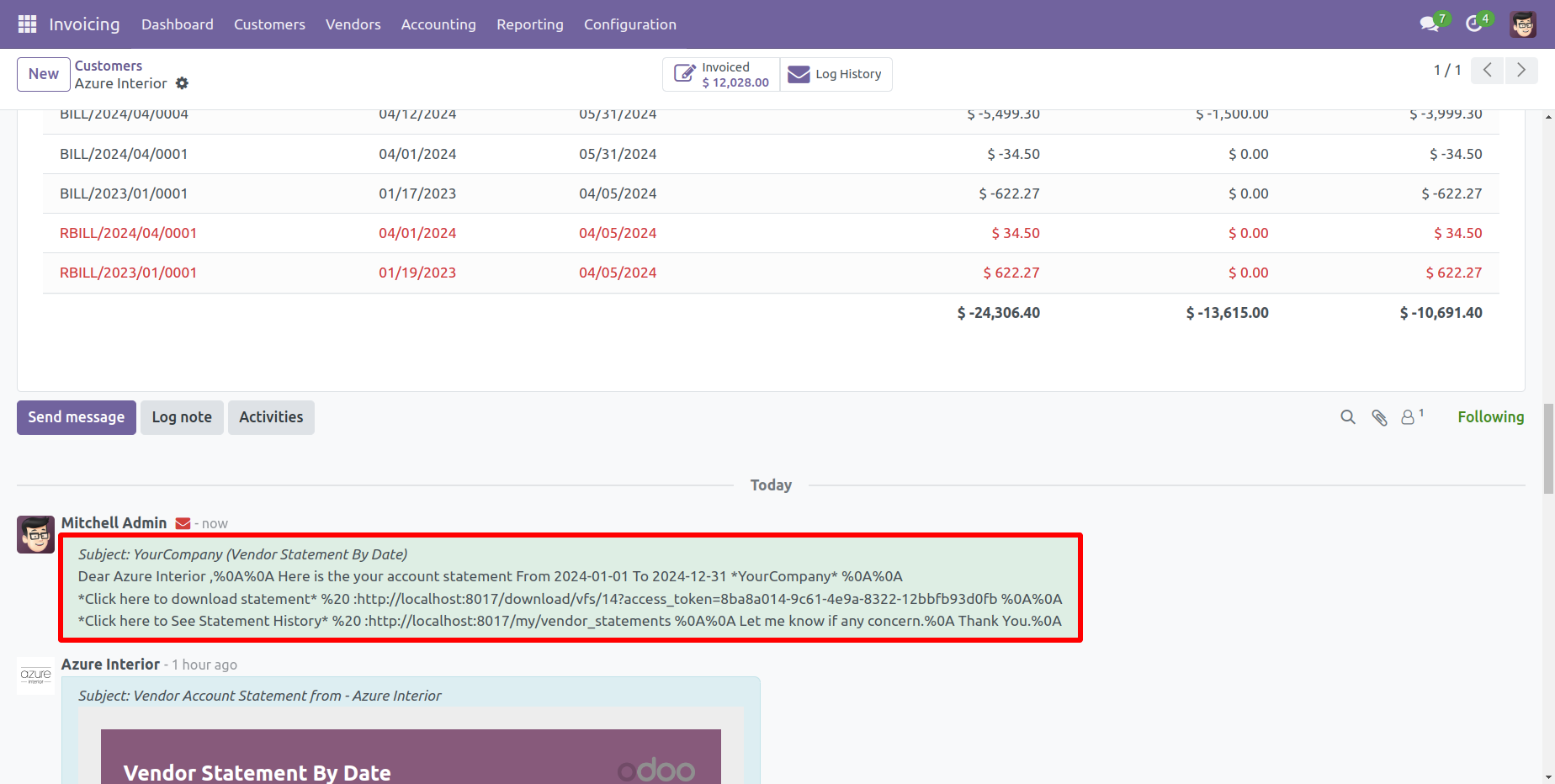Click the total paid $ -13,615.00
Screen dimensions: 1555x784
1228,313
